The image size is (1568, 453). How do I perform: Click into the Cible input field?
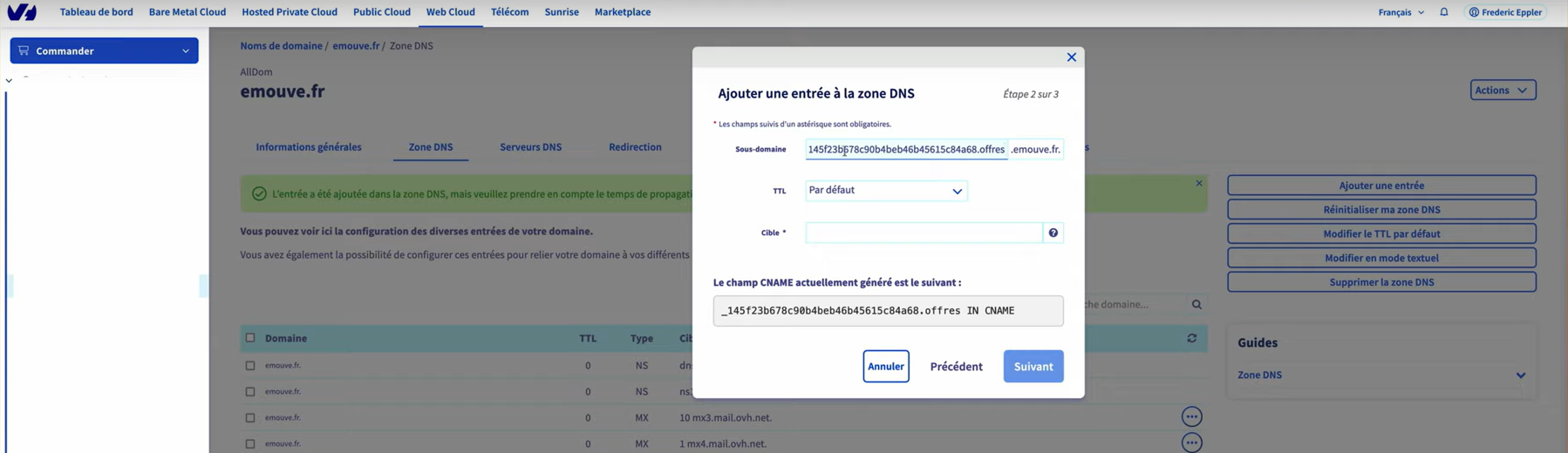tap(924, 233)
